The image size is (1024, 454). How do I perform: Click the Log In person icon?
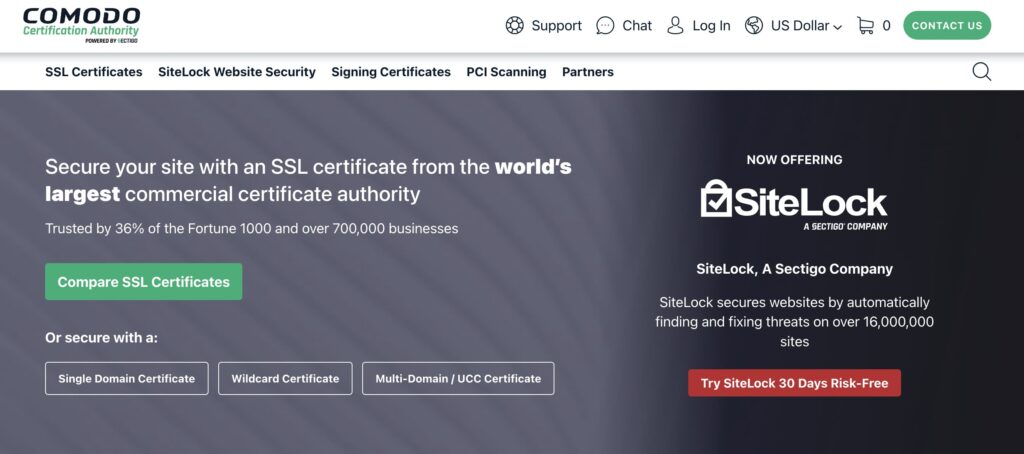[x=675, y=25]
